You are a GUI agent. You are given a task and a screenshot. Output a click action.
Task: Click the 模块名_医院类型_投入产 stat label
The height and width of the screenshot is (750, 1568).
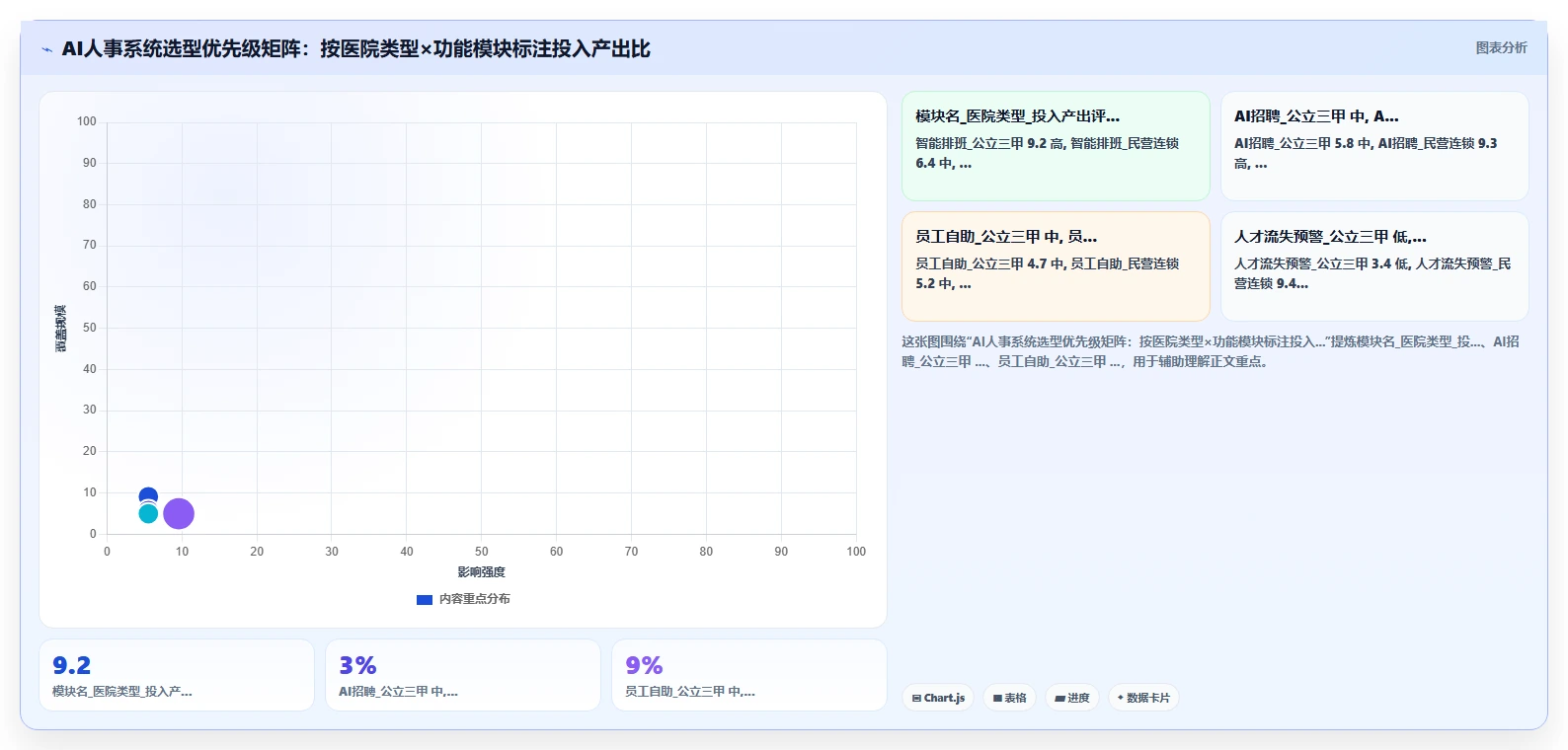(x=122, y=692)
